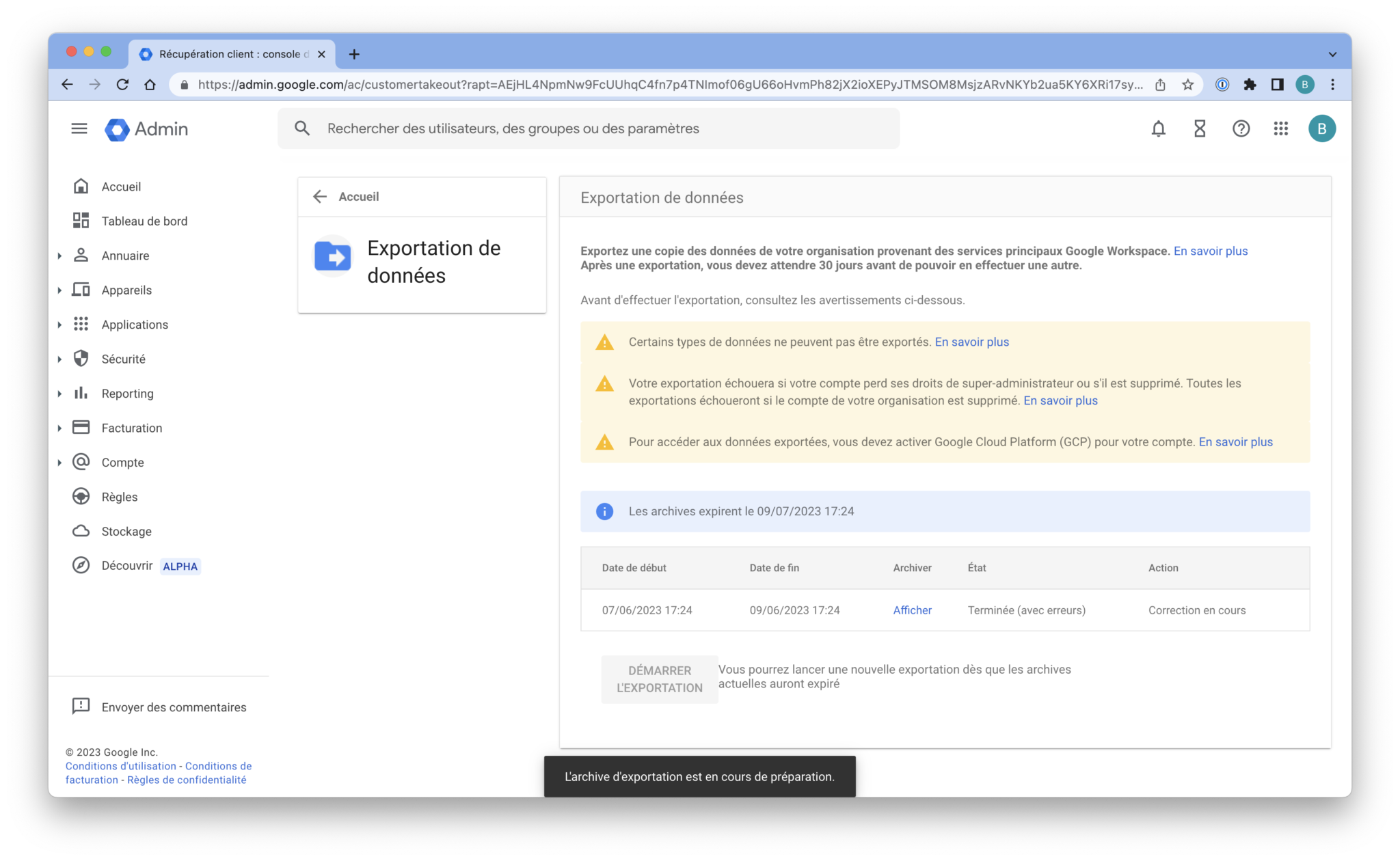Select the Sécurité shield icon
The height and width of the screenshot is (861, 1400).
click(81, 358)
